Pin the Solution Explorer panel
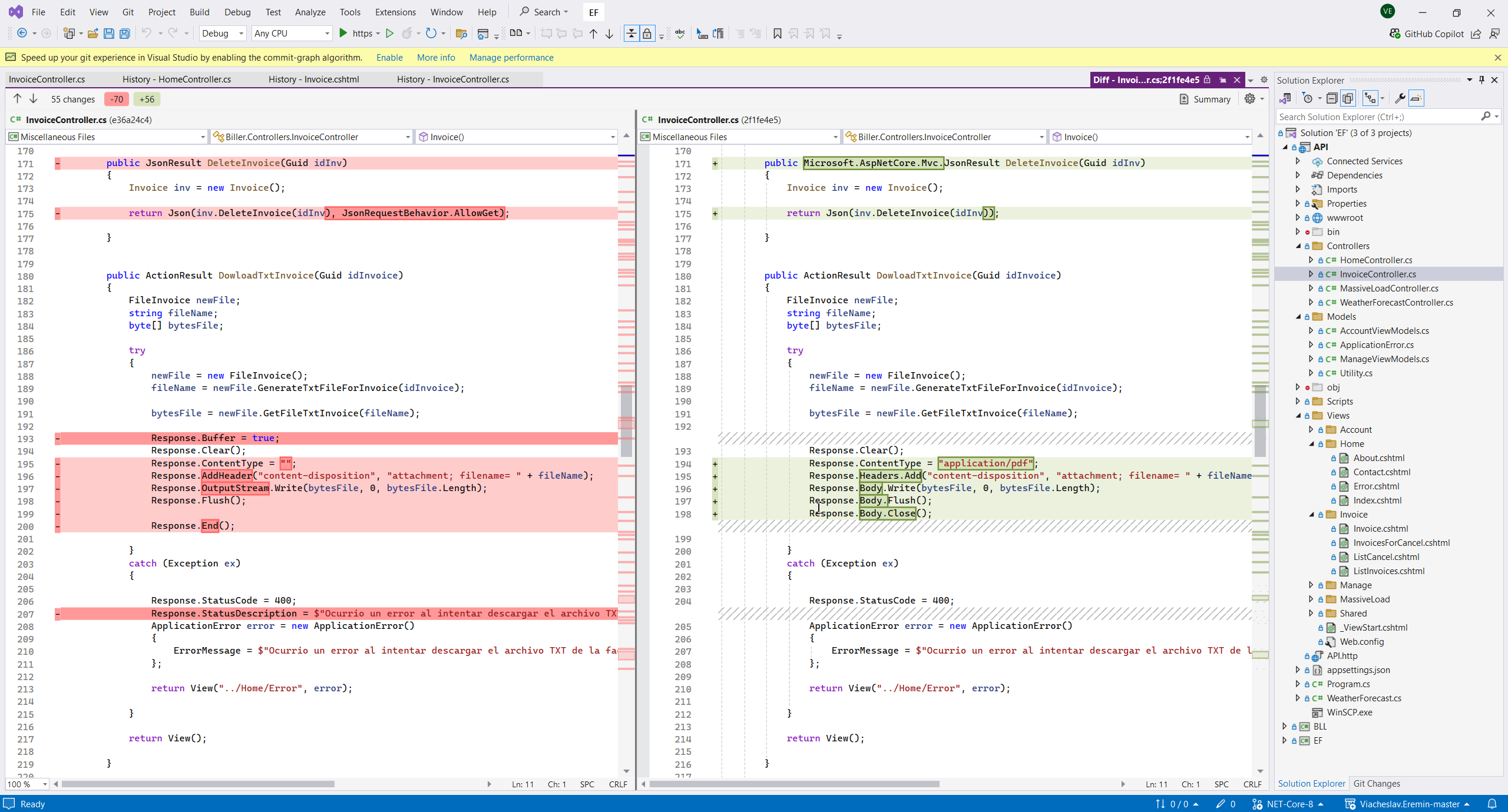The height and width of the screenshot is (812, 1508). 1481,80
